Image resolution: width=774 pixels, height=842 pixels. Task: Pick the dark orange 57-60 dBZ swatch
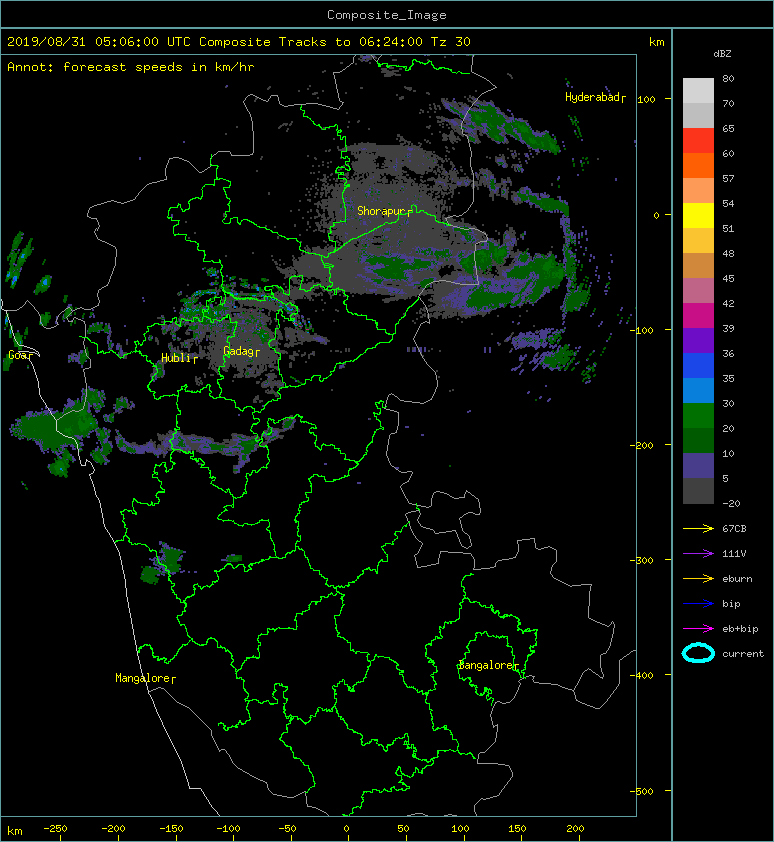pyautogui.click(x=698, y=165)
